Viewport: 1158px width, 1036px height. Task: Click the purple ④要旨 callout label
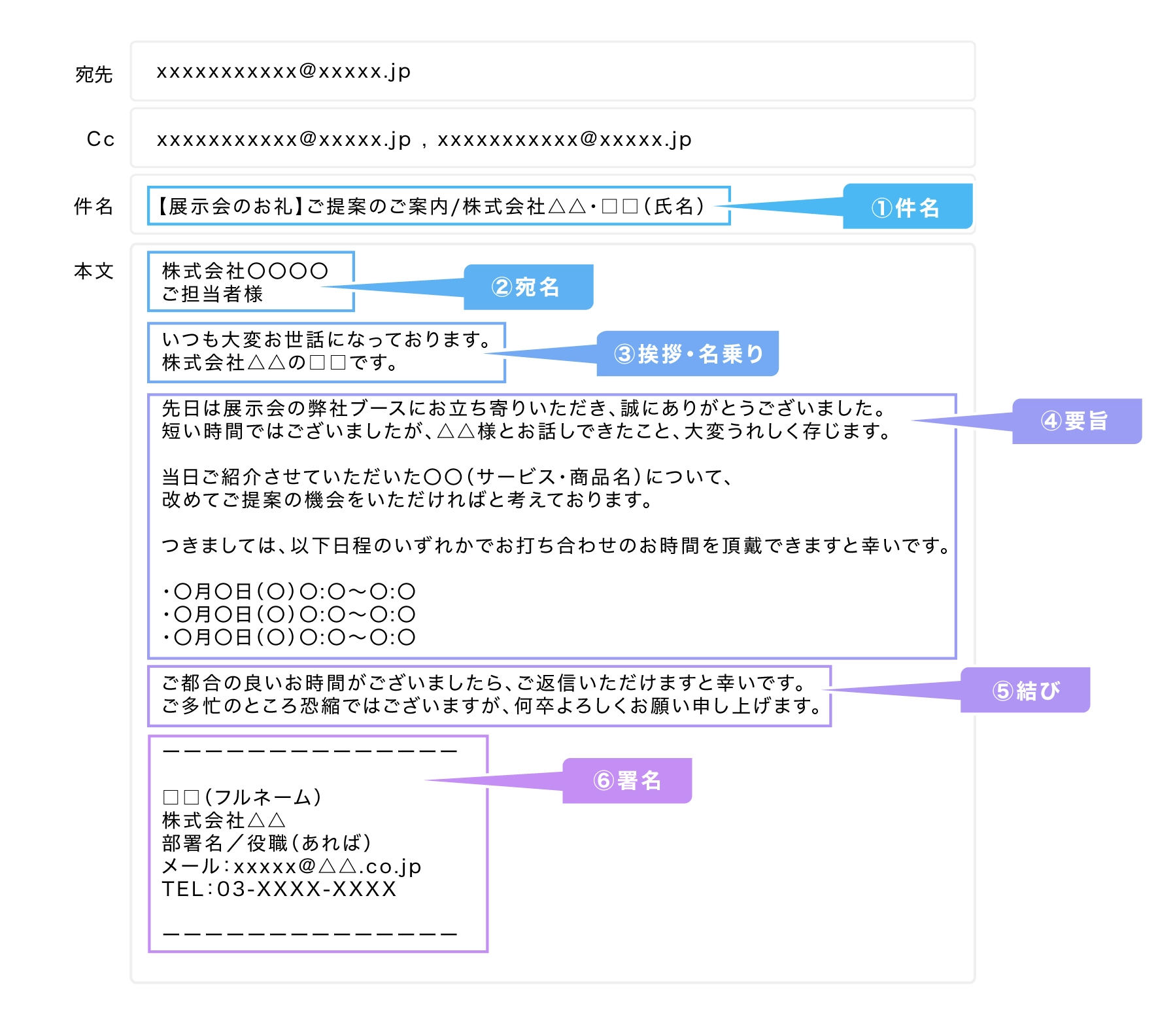1076,421
